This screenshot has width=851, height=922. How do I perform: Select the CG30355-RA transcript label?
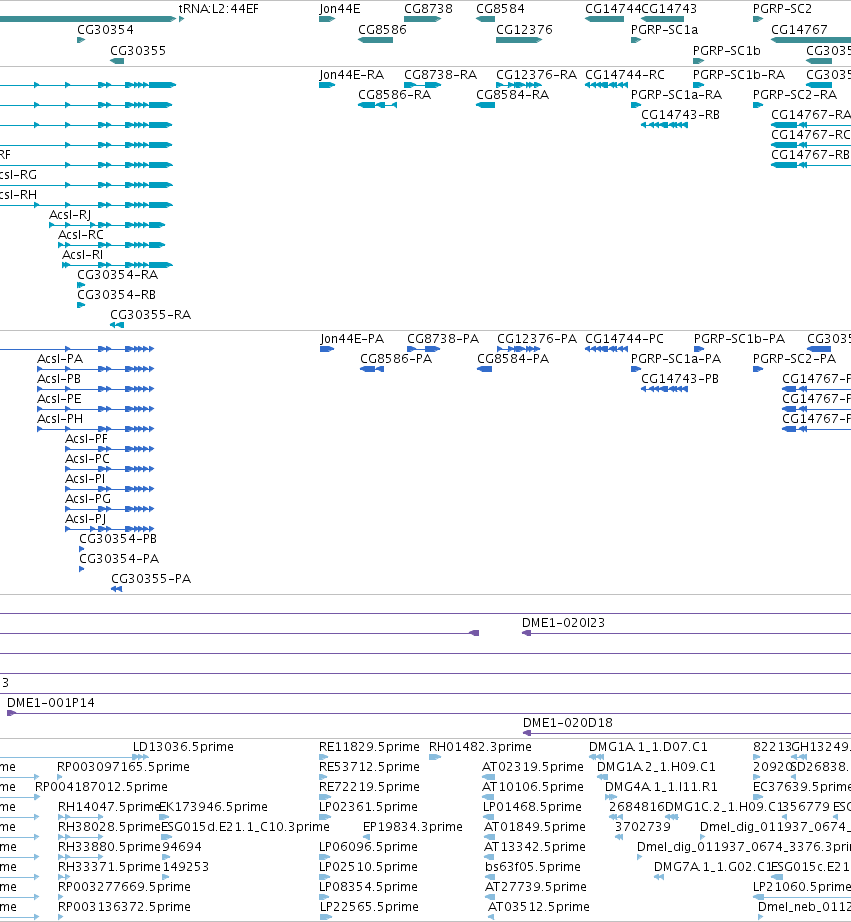pyautogui.click(x=151, y=315)
